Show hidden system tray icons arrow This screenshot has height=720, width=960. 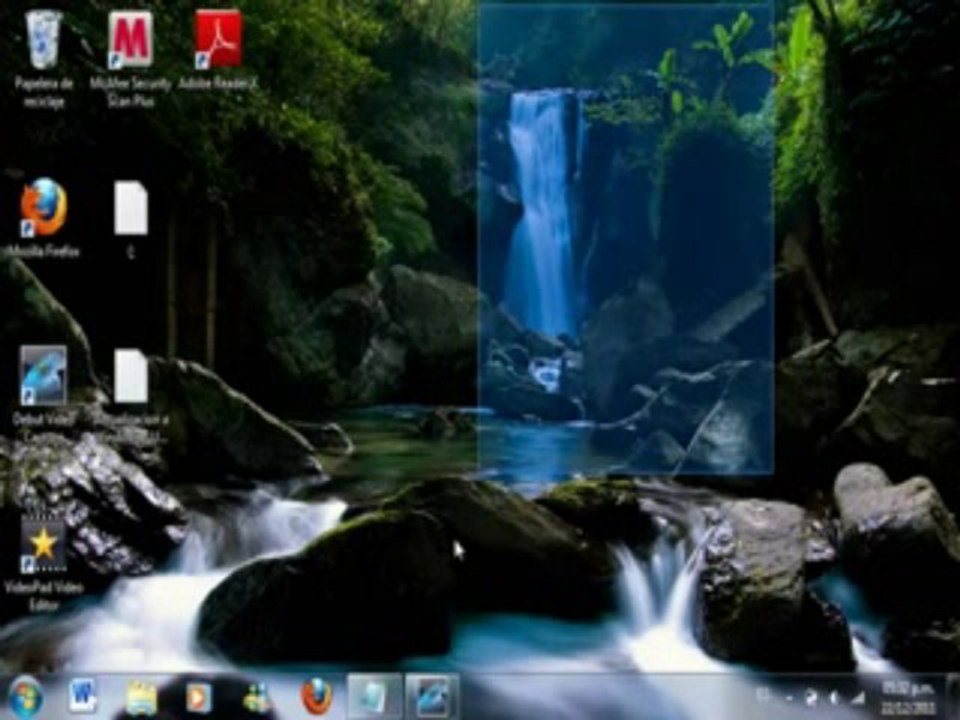coord(789,697)
